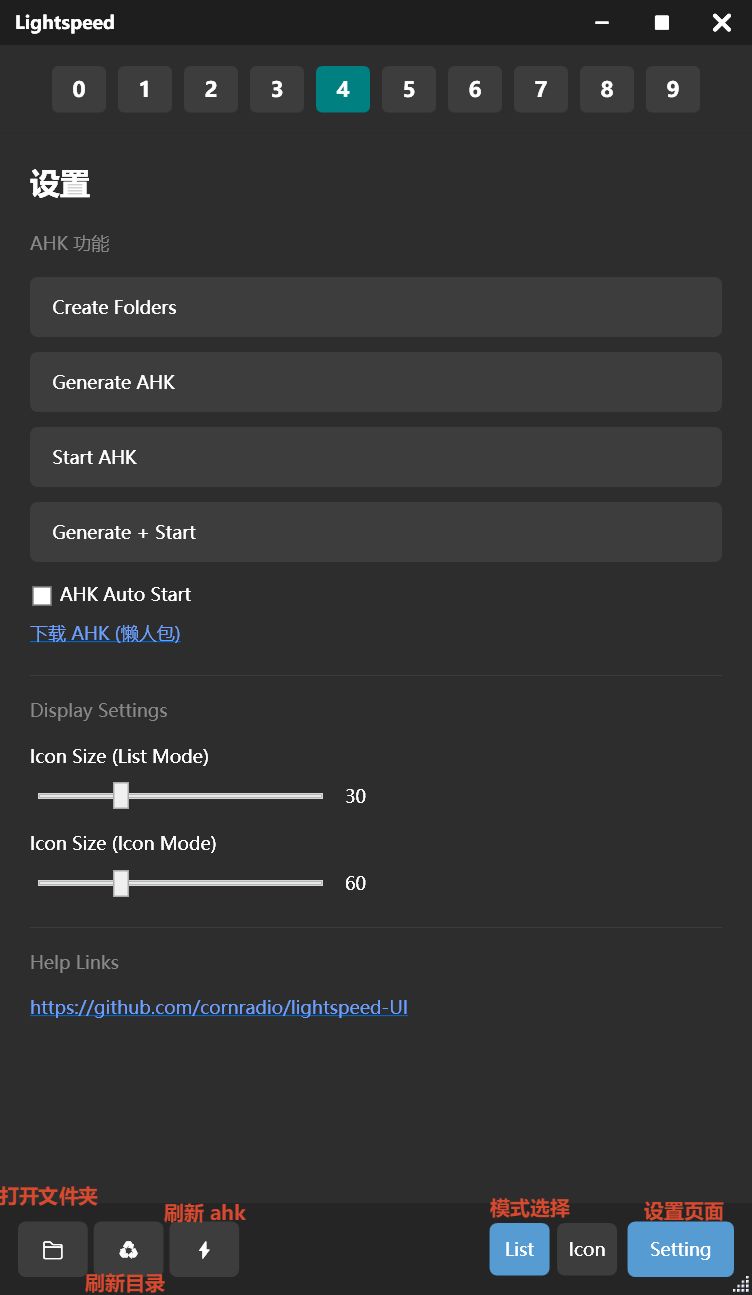Image resolution: width=752 pixels, height=1295 pixels.
Task: Click the Icon Size (List Mode) slider
Action: (x=180, y=796)
